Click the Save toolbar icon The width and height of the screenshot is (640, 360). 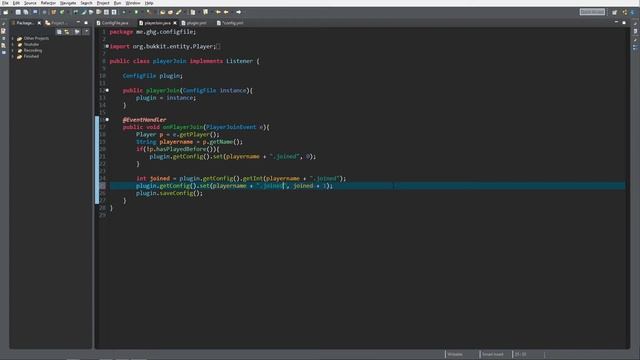18,12
